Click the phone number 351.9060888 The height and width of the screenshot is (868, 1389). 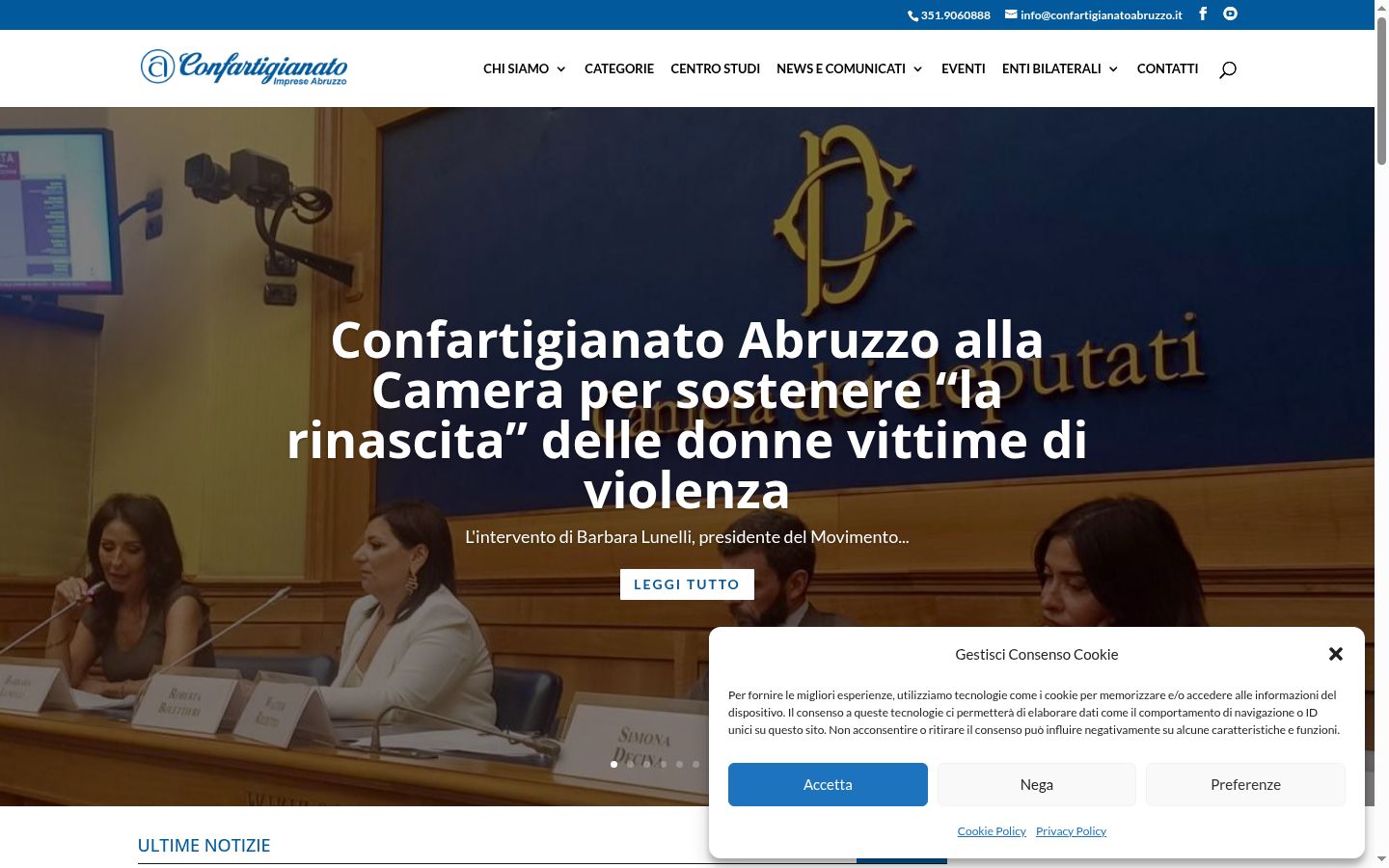pos(949,15)
